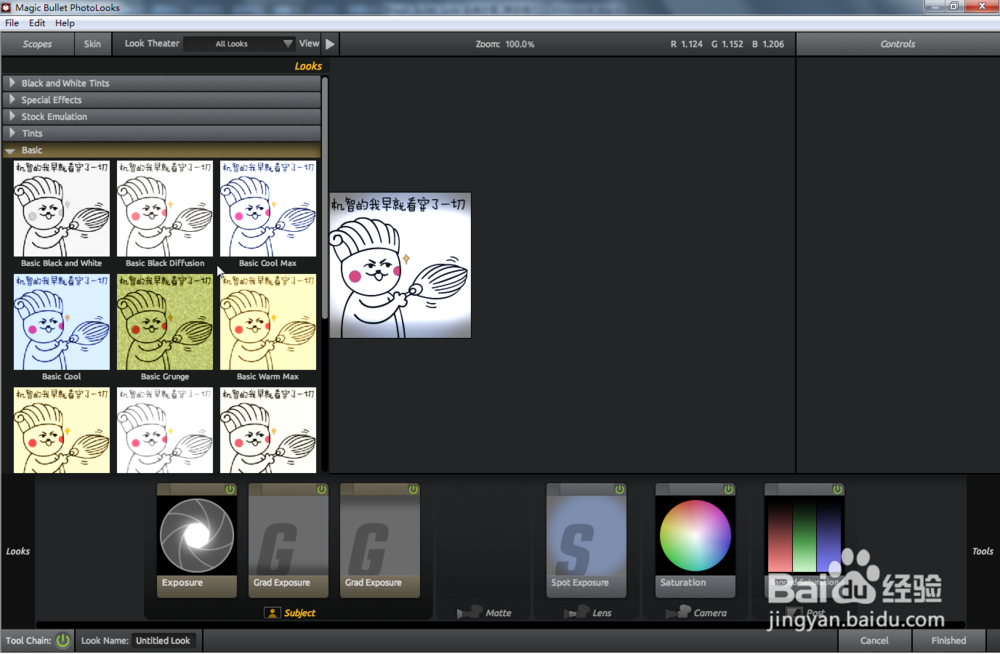Switch to the Tools tab
This screenshot has width=1000, height=654.
981,550
